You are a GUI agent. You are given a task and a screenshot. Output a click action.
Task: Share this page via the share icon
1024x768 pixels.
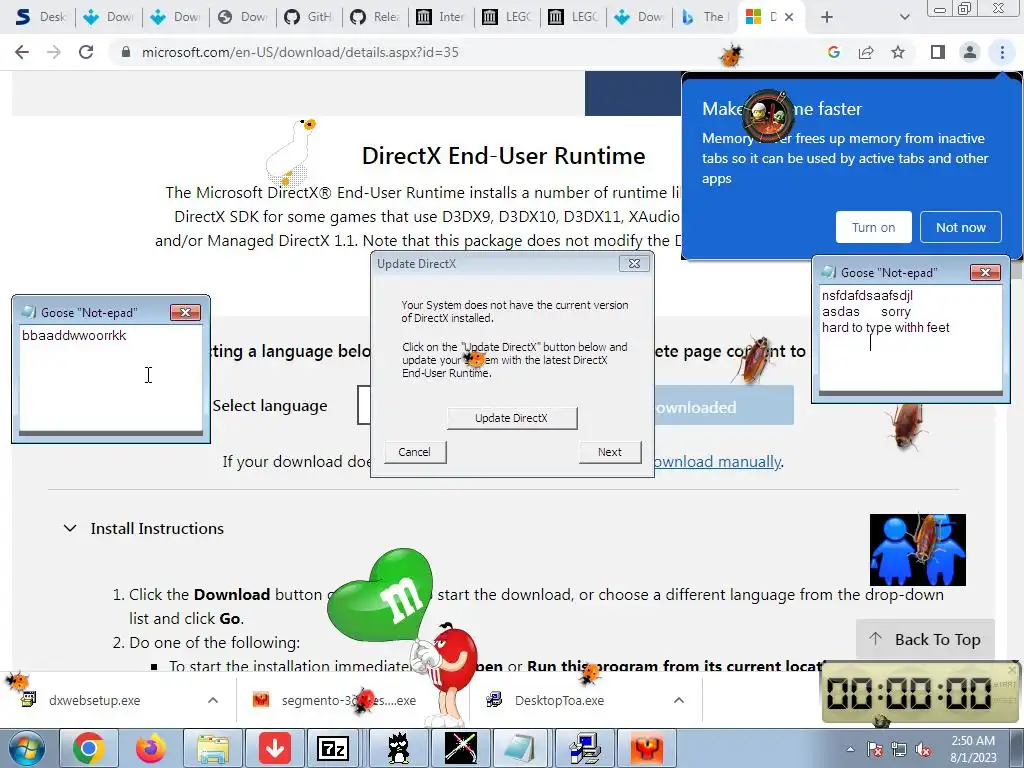(x=866, y=52)
